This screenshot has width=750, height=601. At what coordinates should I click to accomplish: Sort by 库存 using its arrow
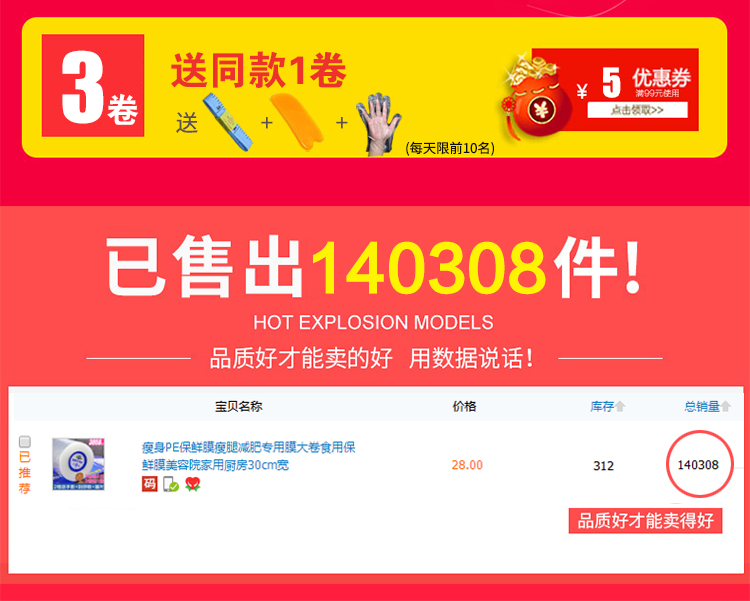click(620, 407)
